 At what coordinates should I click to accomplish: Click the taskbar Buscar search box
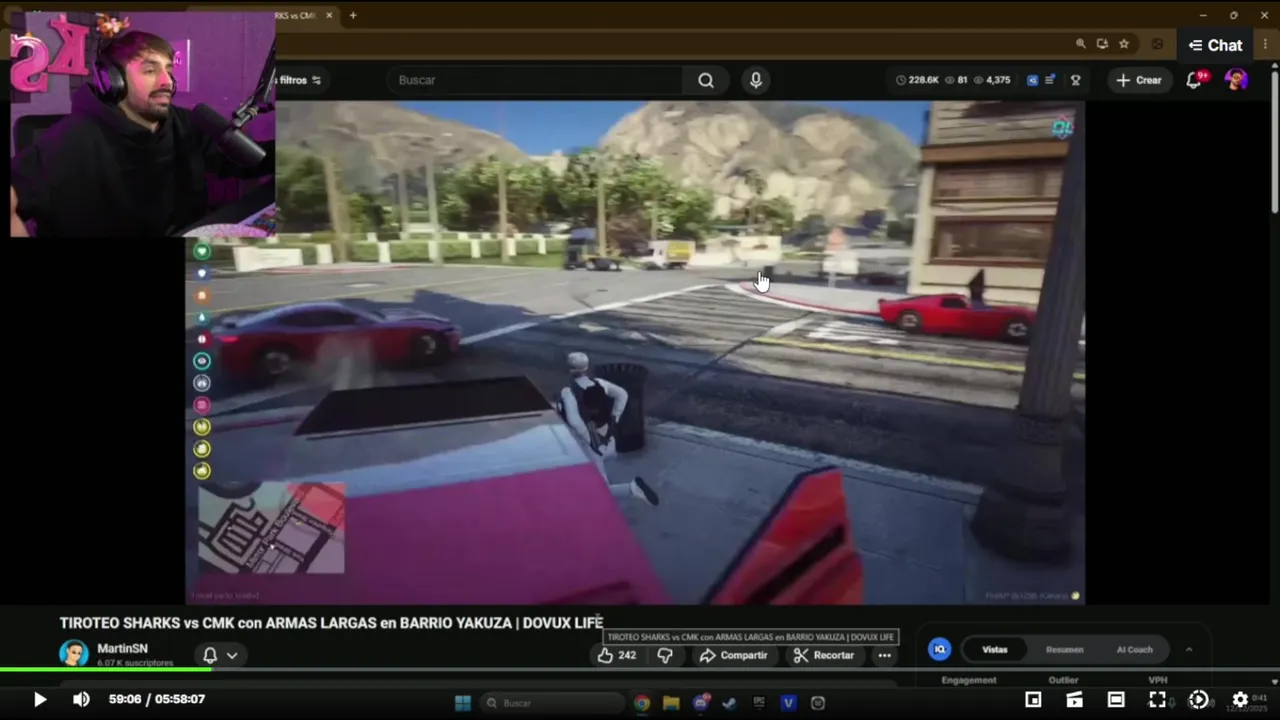point(550,703)
